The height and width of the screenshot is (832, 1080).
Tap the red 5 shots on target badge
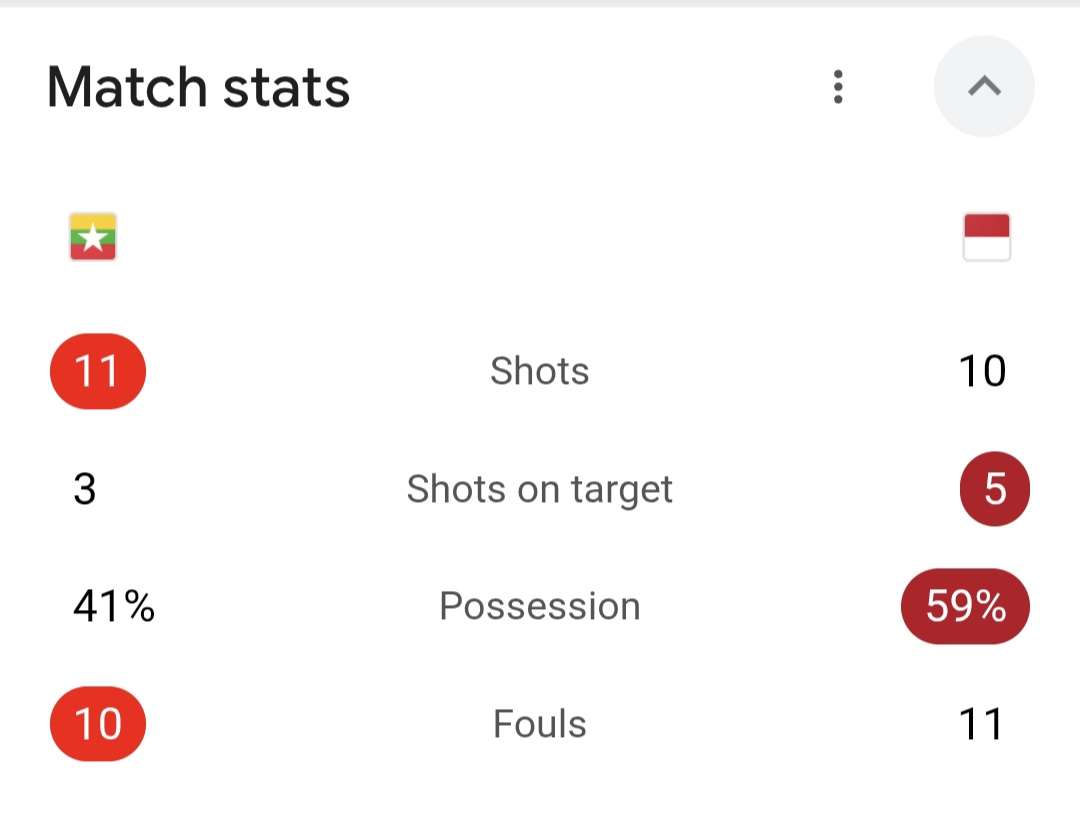[994, 489]
